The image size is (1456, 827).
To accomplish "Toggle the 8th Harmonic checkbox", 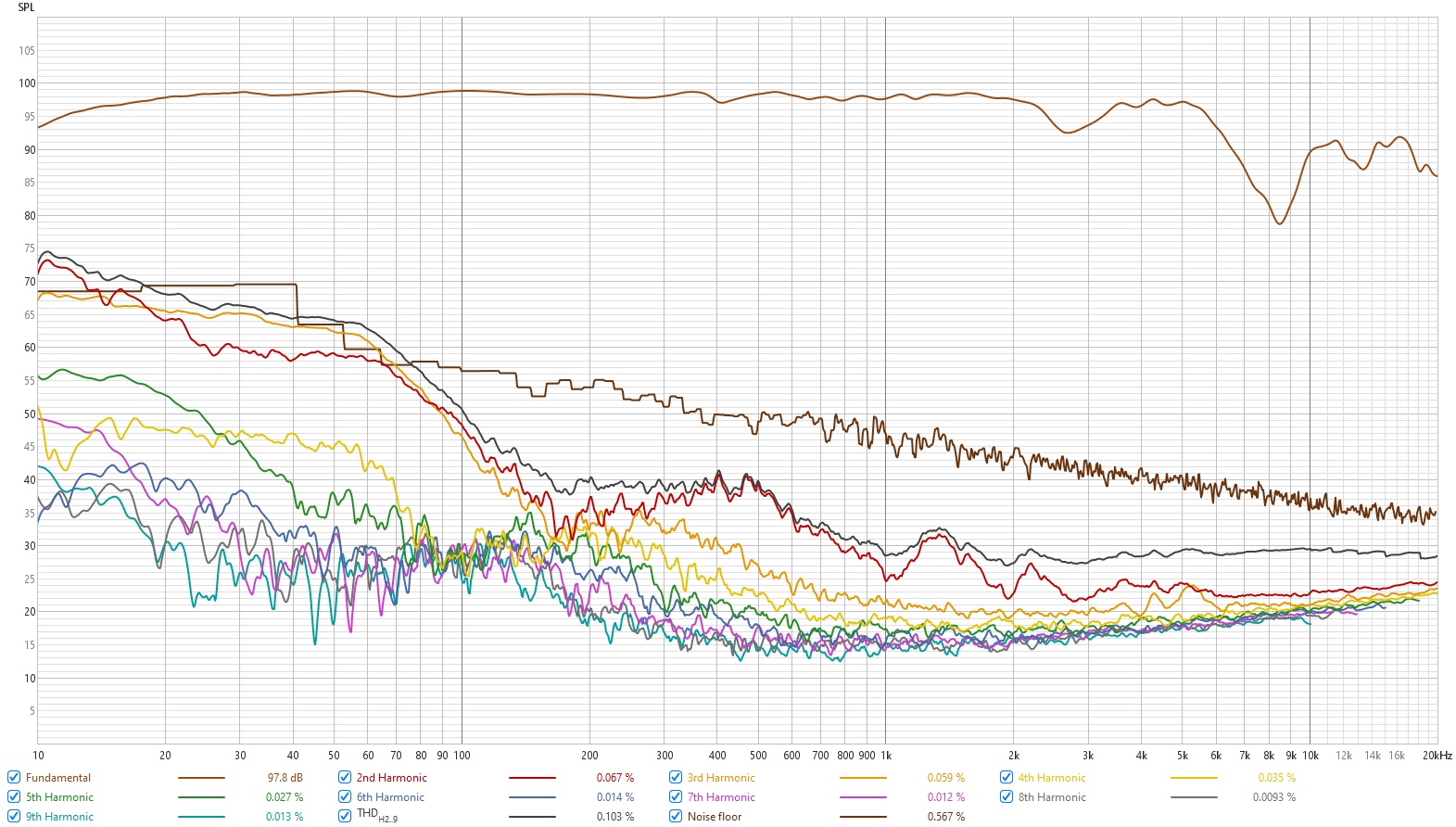I will (x=1007, y=796).
